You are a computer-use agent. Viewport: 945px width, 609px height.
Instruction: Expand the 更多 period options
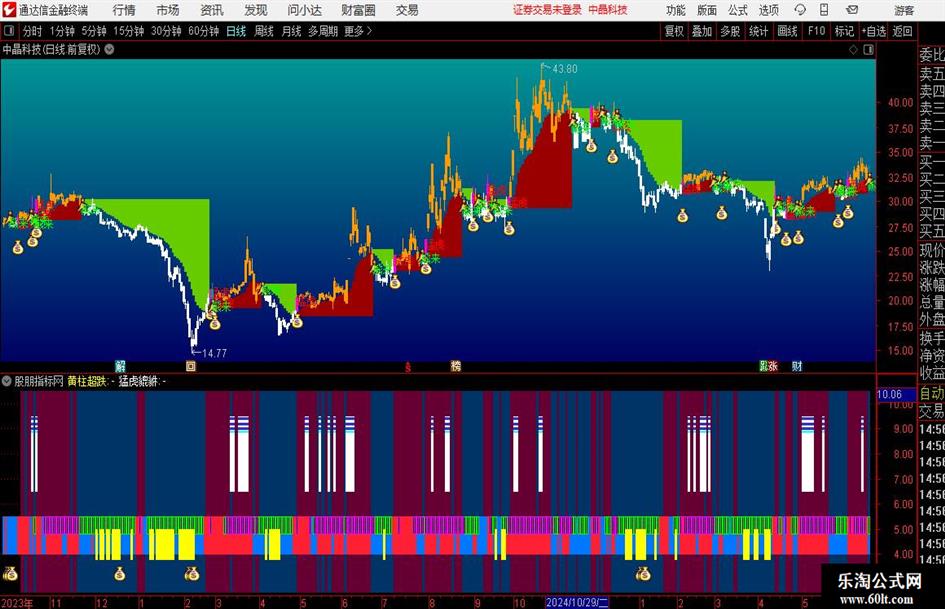point(358,31)
